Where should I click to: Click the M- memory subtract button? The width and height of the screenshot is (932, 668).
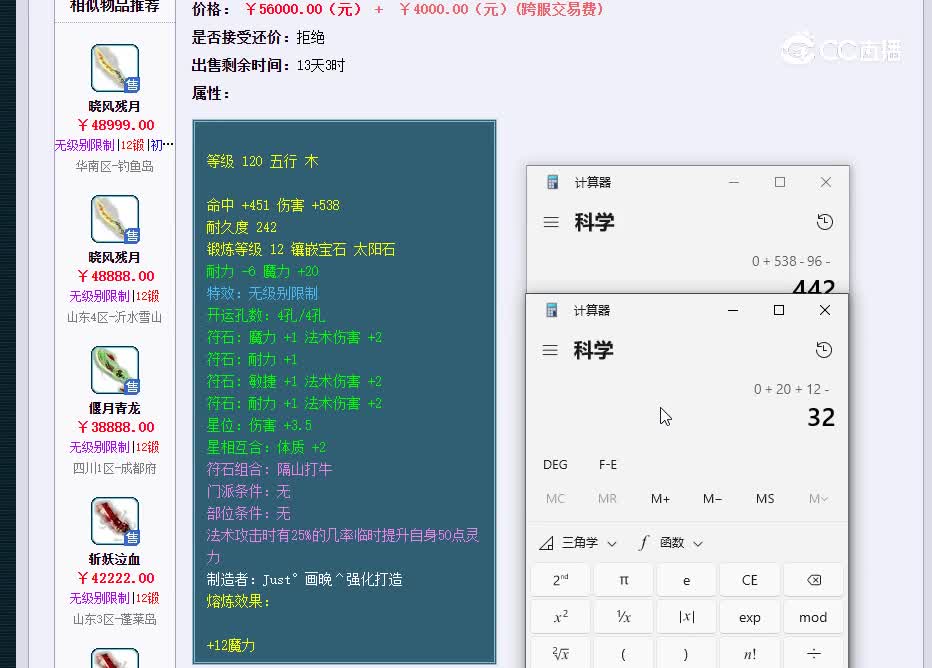point(712,499)
